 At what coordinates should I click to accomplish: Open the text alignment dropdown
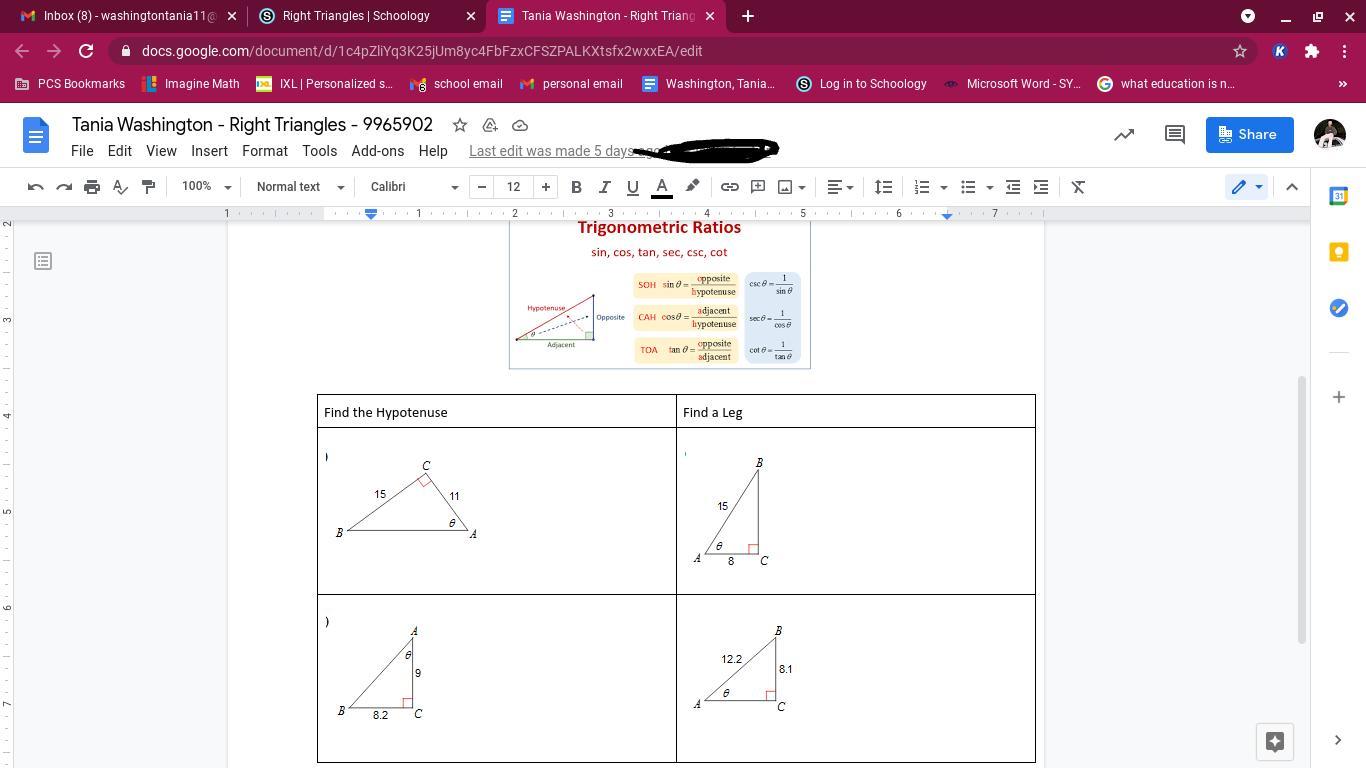tap(841, 187)
